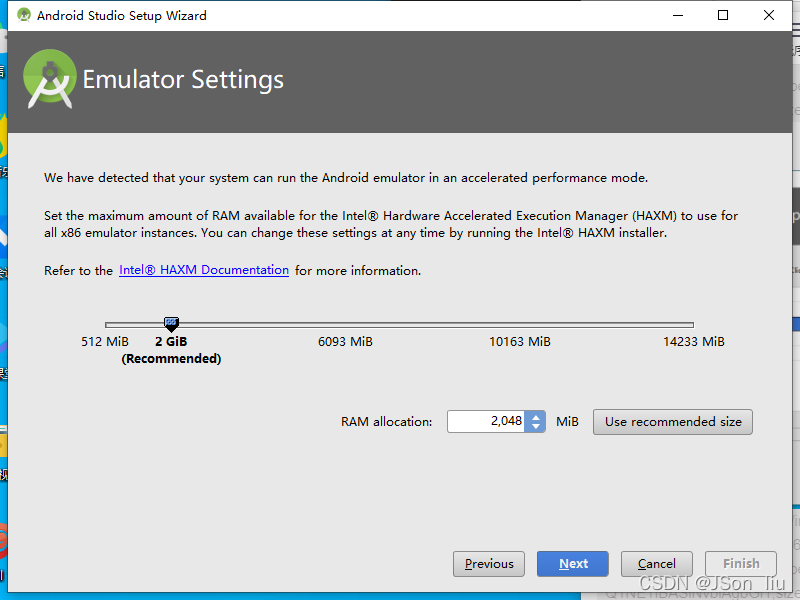The image size is (800, 600).
Task: Maximize the Setup Wizard window
Action: (723, 15)
